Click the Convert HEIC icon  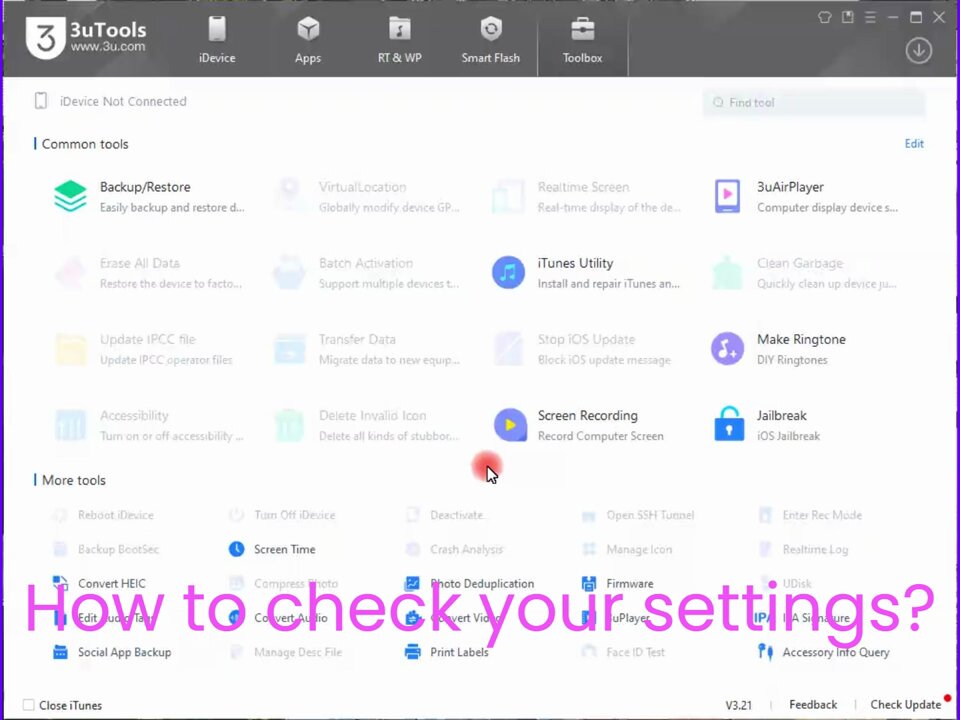[x=60, y=583]
